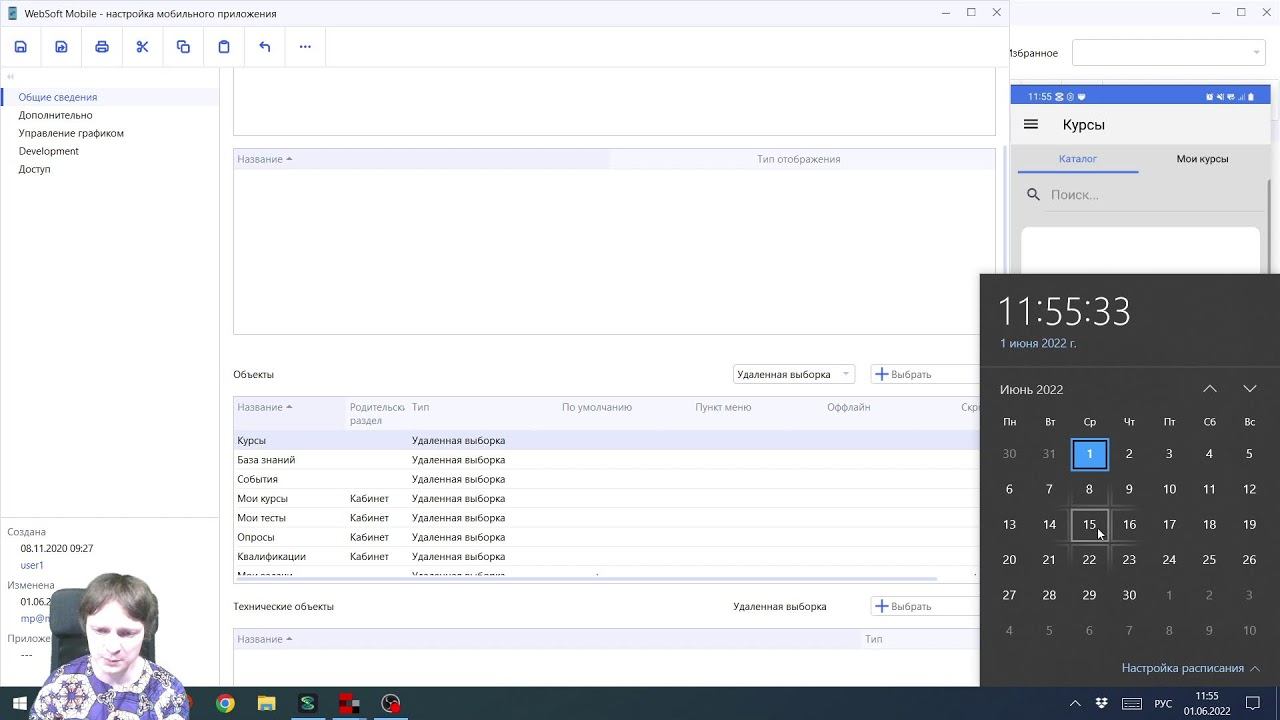
Task: Click the Copy icon in the toolbar
Action: tap(183, 47)
